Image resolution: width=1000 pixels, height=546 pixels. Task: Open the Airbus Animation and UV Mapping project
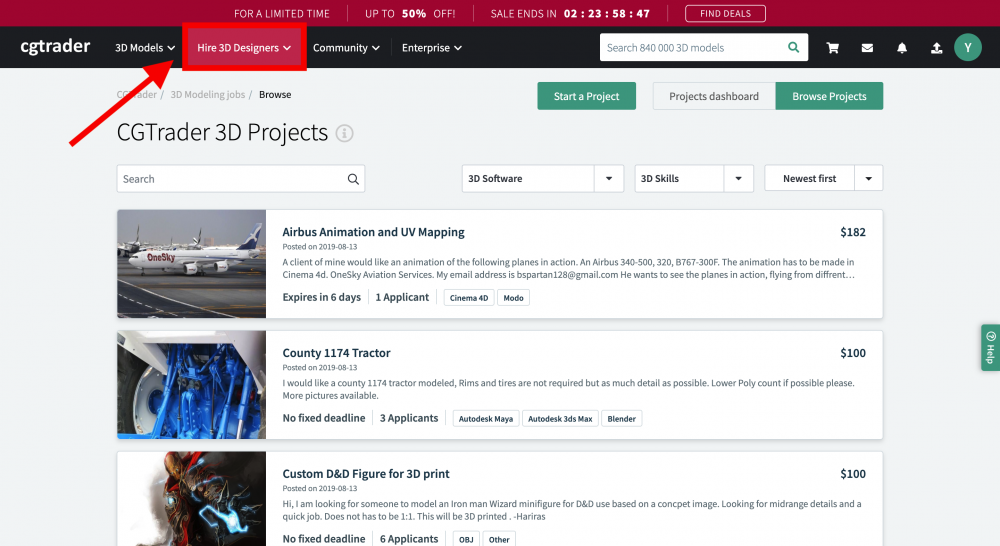[x=373, y=232]
